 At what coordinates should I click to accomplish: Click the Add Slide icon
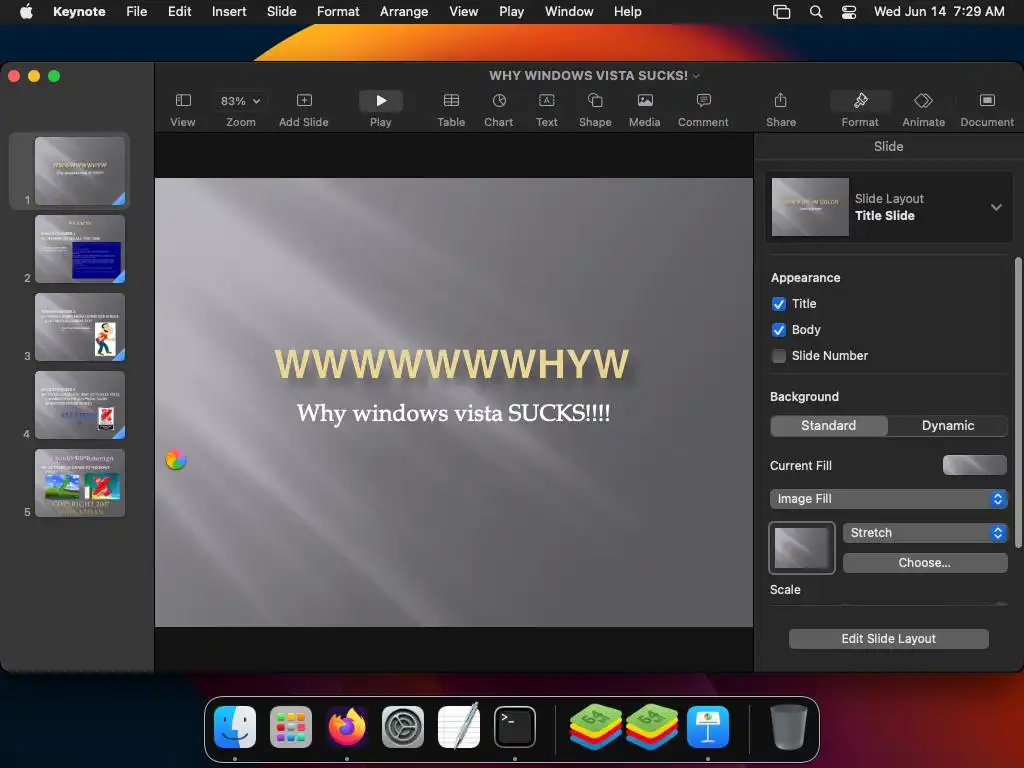pyautogui.click(x=304, y=101)
